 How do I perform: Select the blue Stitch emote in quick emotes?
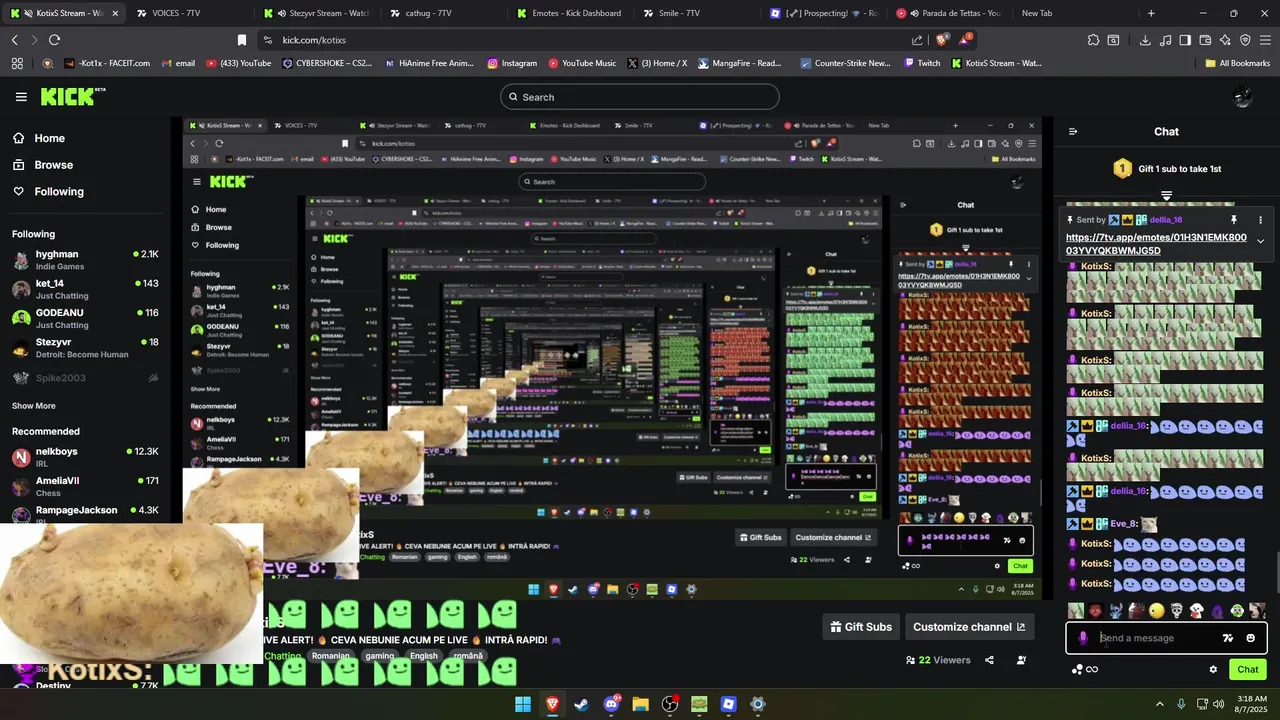pos(1116,611)
